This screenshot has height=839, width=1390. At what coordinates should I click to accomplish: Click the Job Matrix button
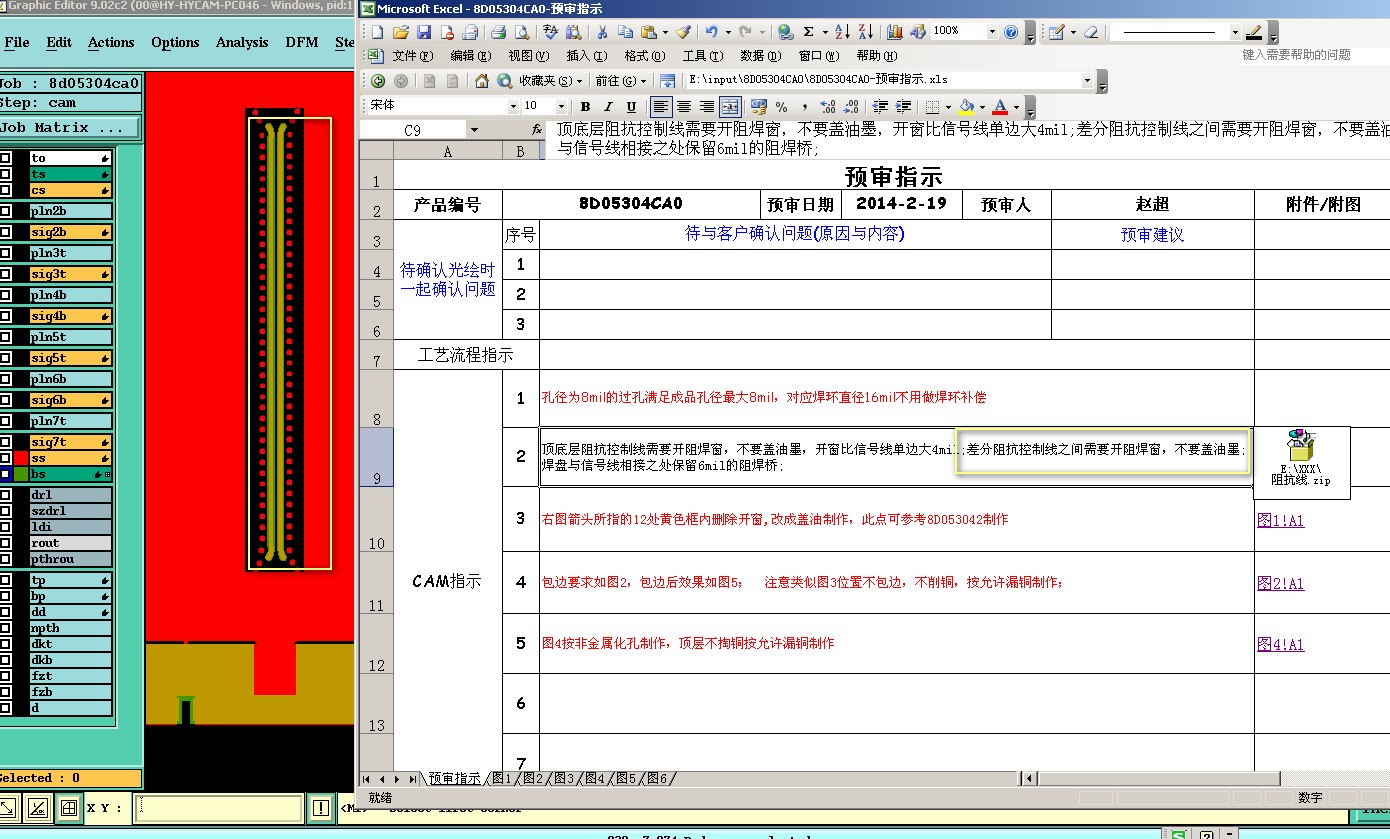(70, 128)
